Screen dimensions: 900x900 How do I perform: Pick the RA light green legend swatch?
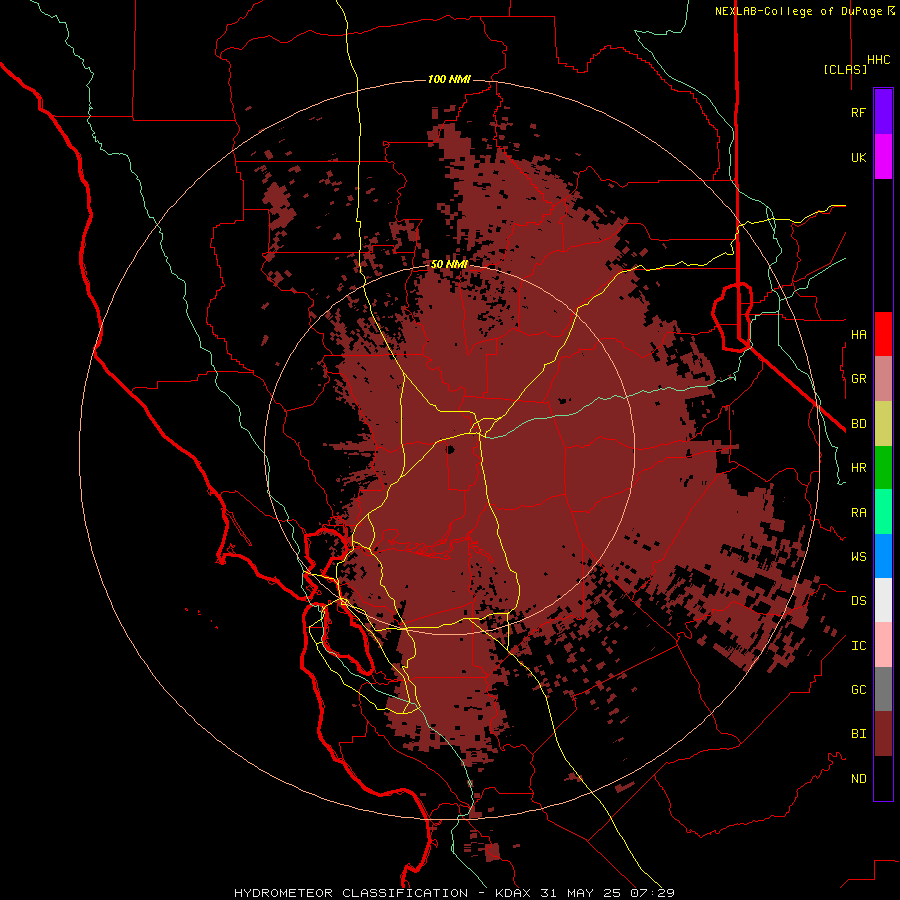pyautogui.click(x=883, y=512)
